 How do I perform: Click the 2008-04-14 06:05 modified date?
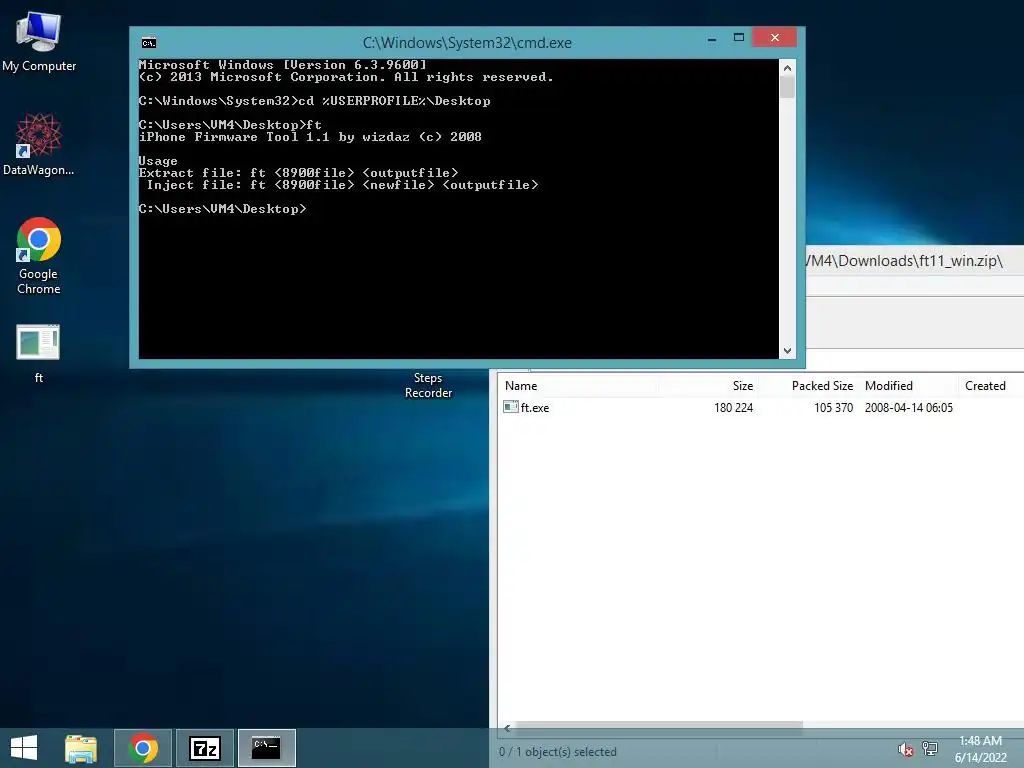point(908,408)
